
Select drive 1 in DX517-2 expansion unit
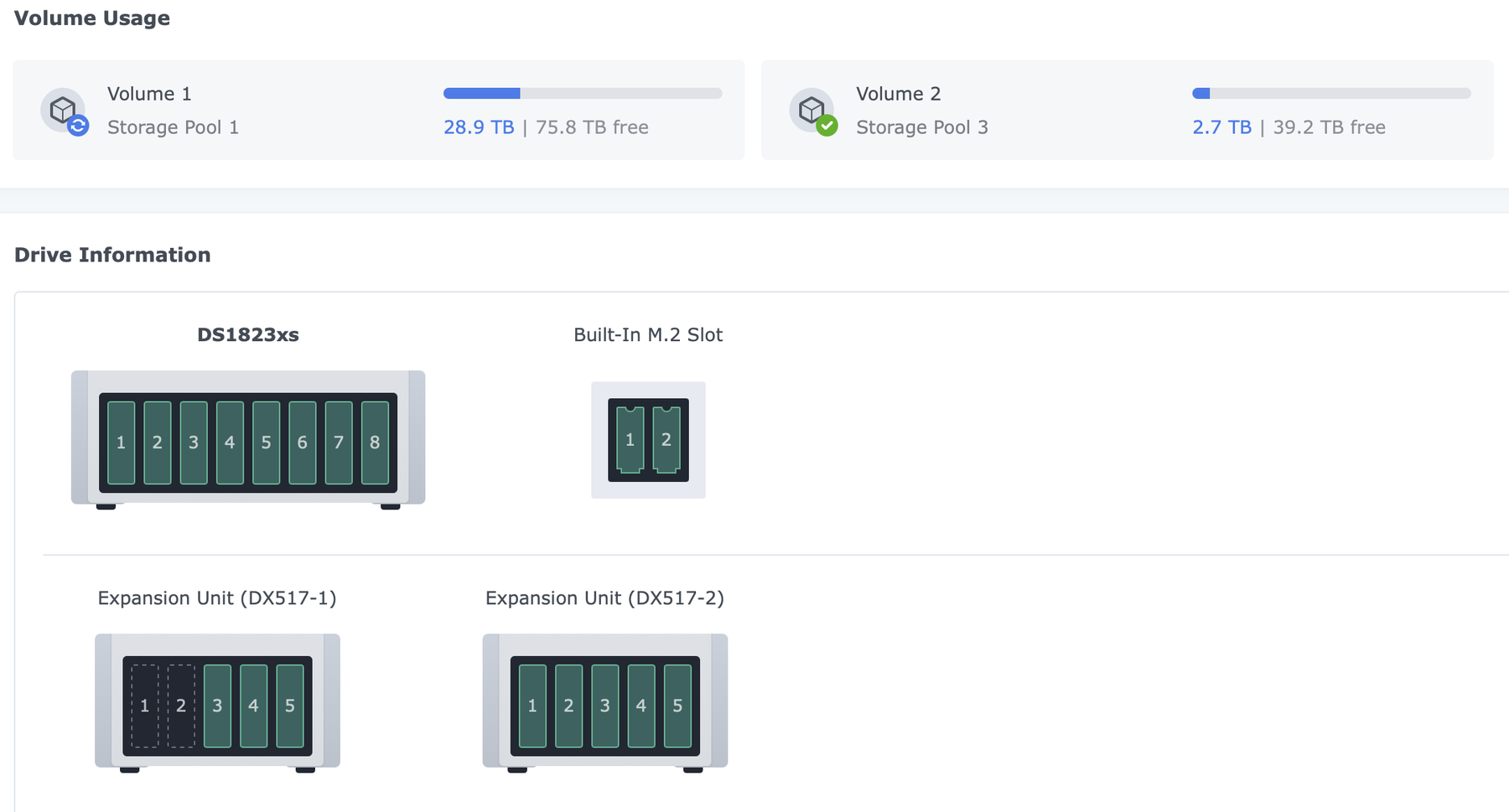point(532,706)
